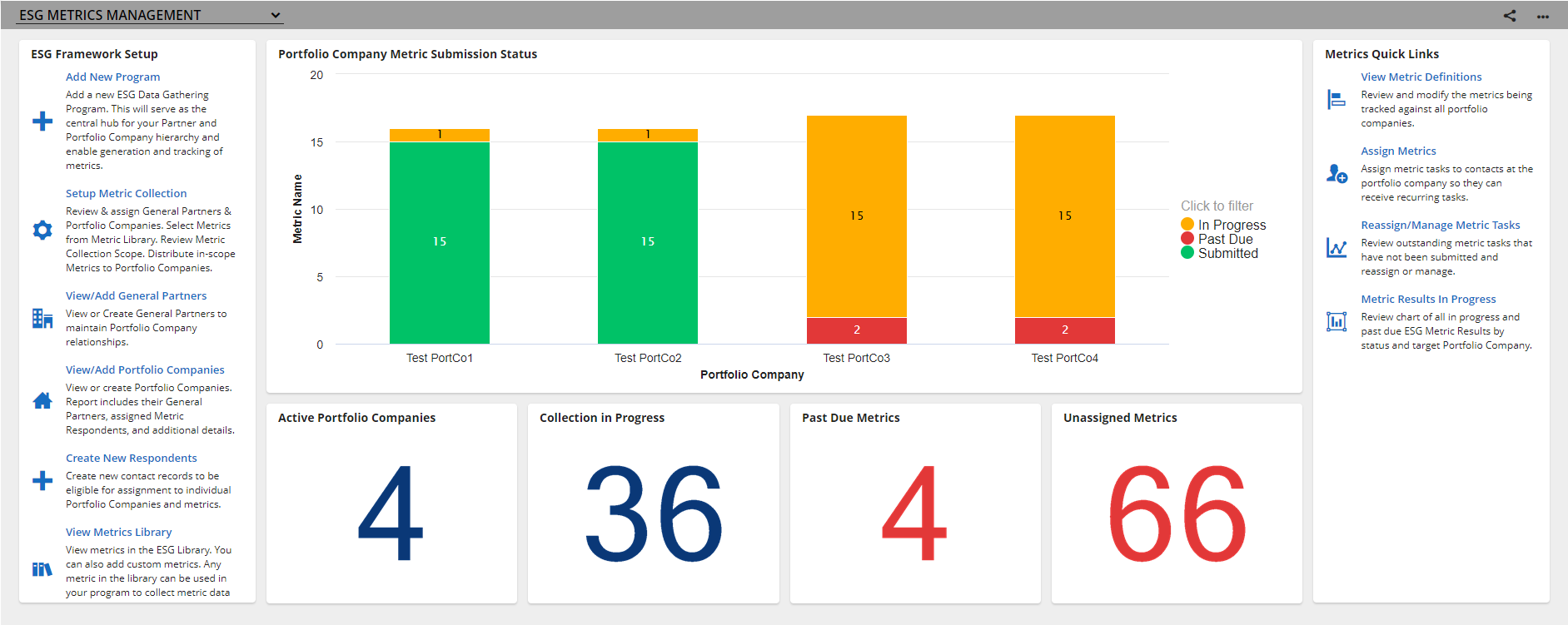The image size is (1568, 625).
Task: Click the line chart icon for Reassign Tasks
Action: [1337, 248]
